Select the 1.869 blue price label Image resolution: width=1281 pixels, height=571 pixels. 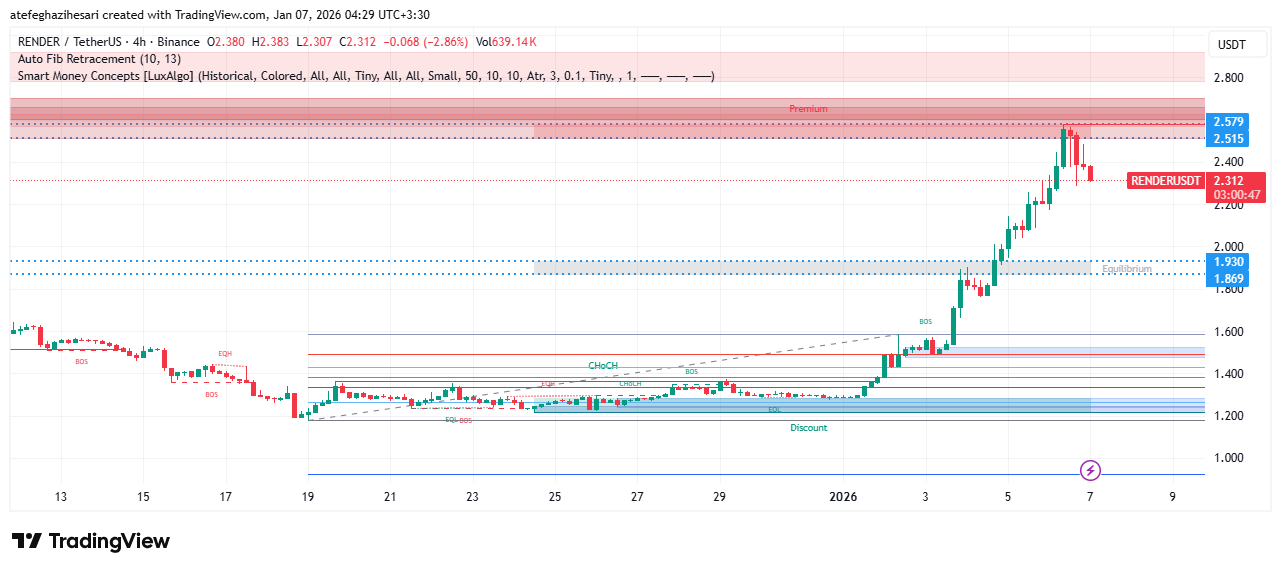click(x=1228, y=277)
